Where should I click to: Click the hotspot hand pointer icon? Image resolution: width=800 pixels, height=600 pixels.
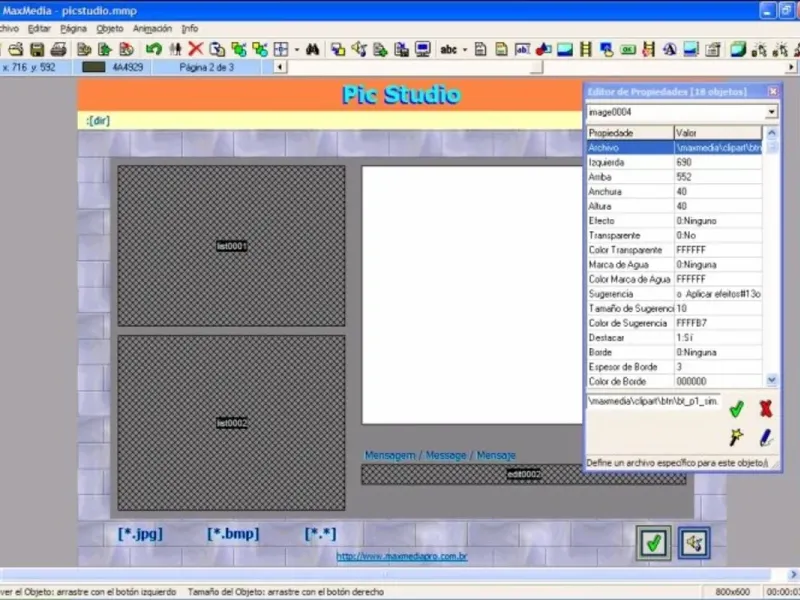pos(607,49)
